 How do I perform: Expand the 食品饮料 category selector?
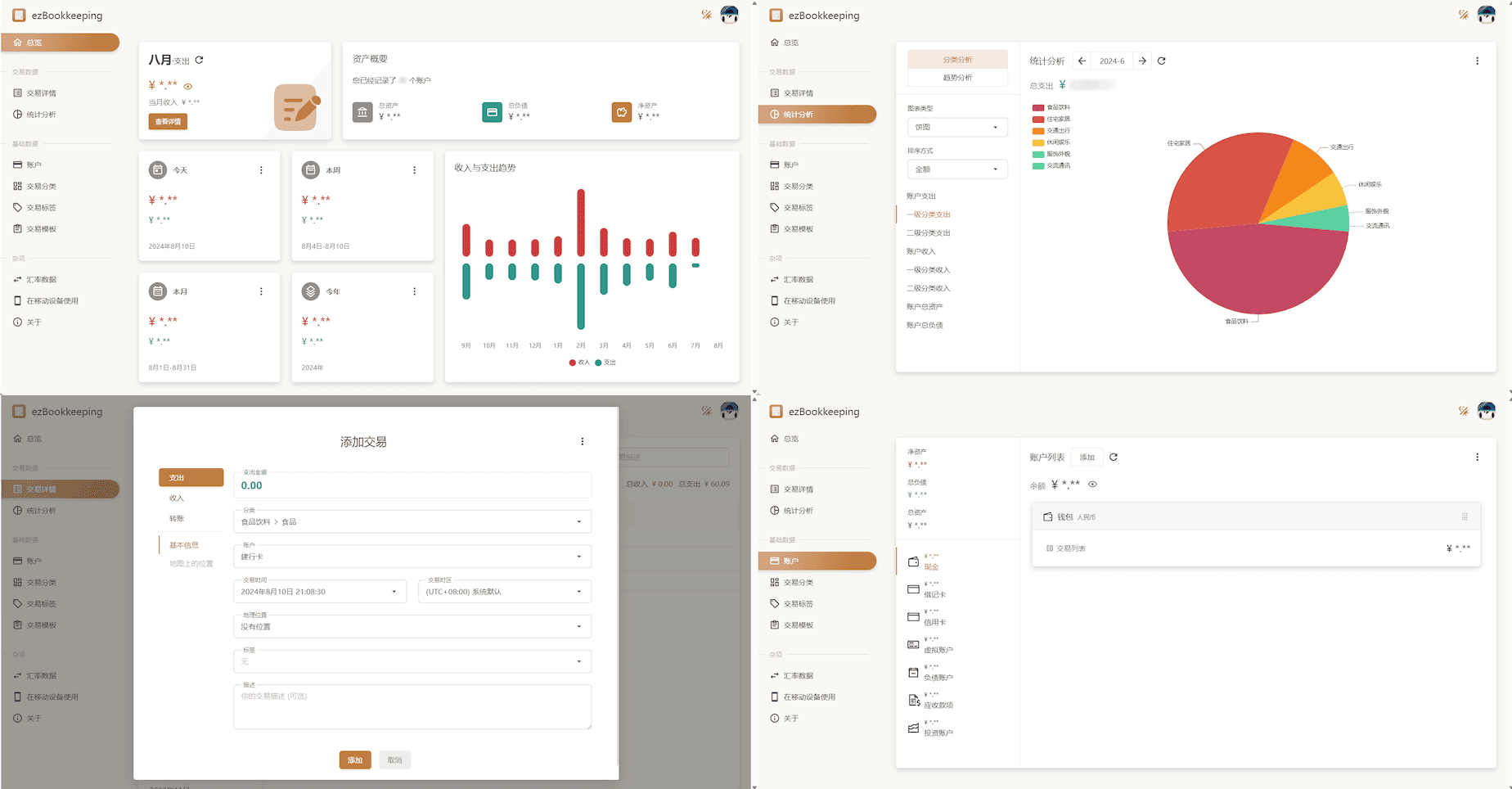pyautogui.click(x=412, y=521)
